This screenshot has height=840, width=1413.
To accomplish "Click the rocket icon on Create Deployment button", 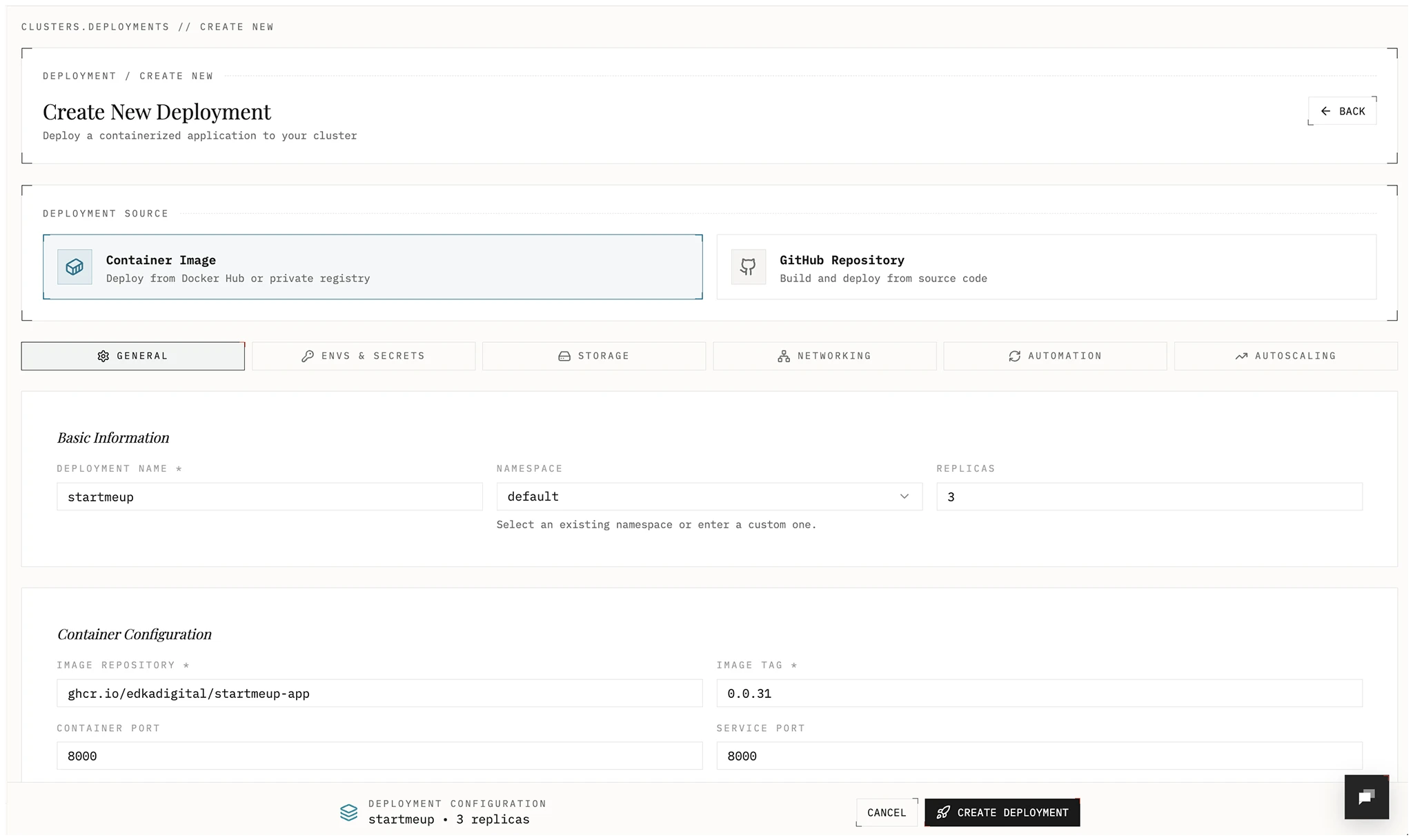I will 942,812.
